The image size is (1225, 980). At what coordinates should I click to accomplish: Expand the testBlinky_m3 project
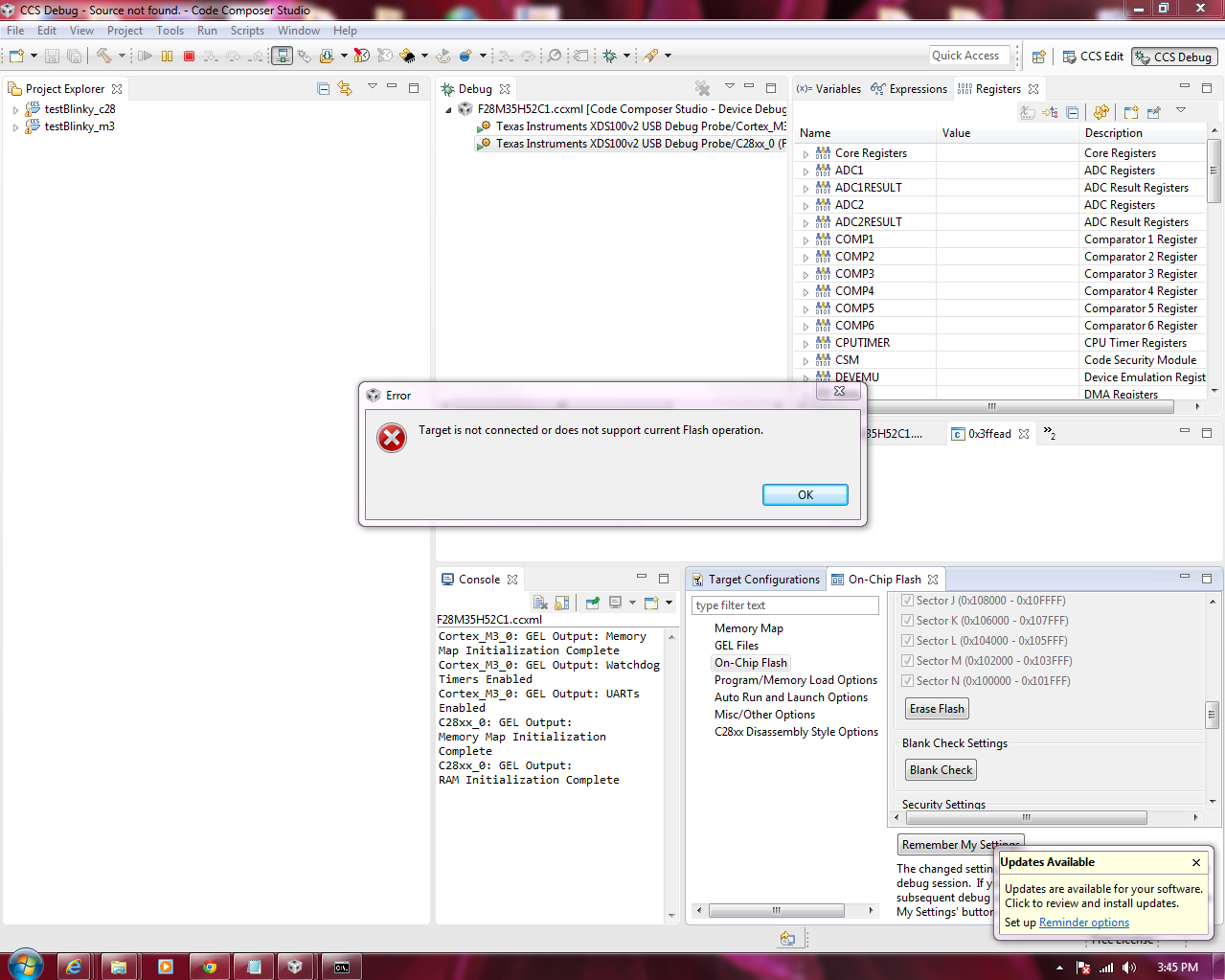point(15,127)
